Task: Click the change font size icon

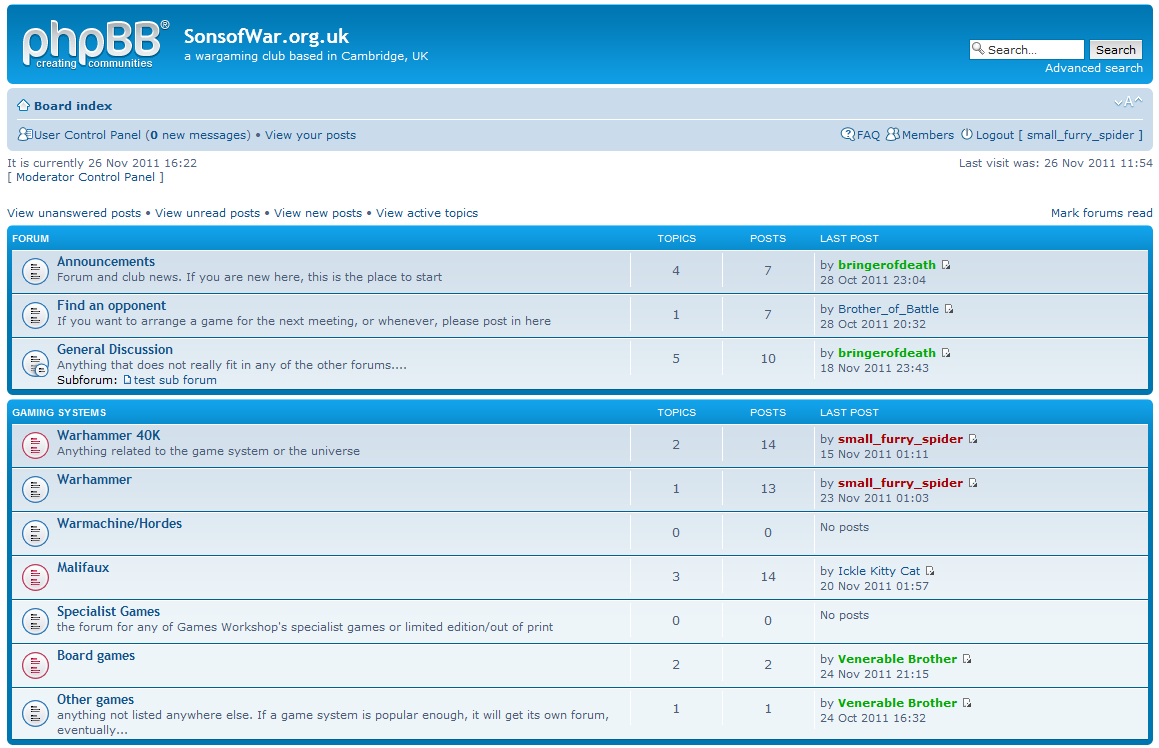Action: click(1128, 102)
